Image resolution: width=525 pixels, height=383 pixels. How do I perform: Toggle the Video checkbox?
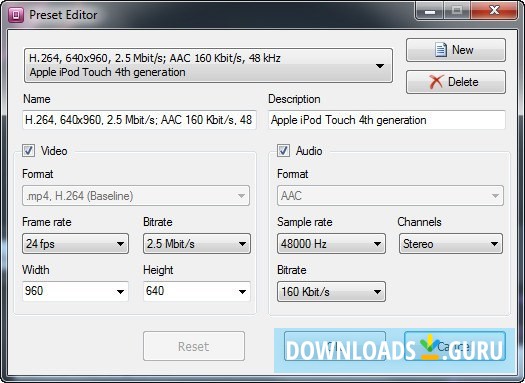coord(28,151)
